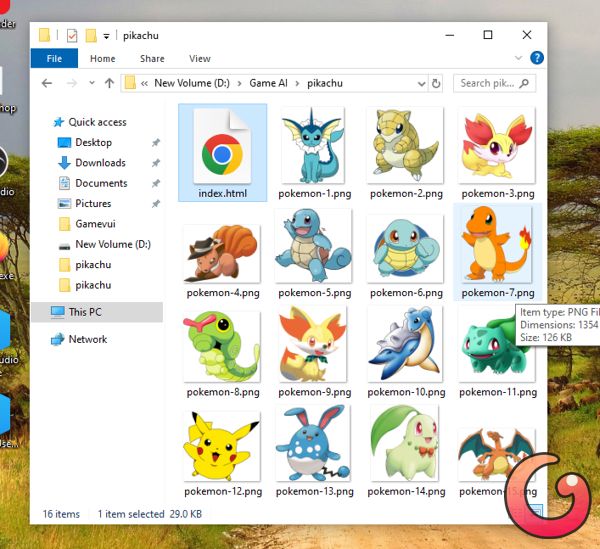Select Network in navigation pane

(x=88, y=339)
